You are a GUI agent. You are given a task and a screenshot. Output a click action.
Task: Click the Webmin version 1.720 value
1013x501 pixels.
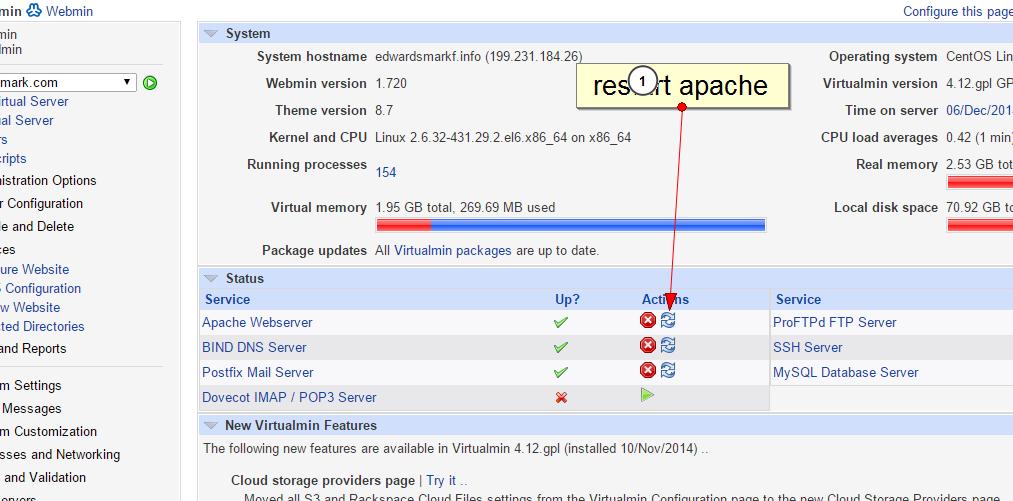[391, 83]
